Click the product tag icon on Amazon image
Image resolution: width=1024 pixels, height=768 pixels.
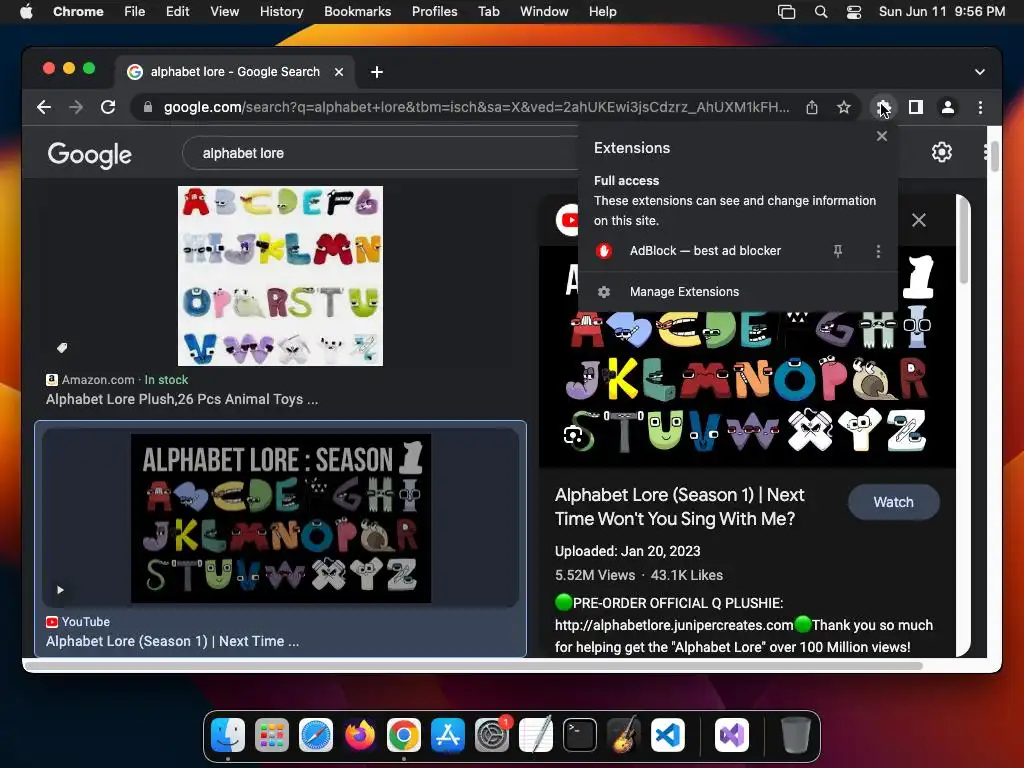[x=62, y=347]
